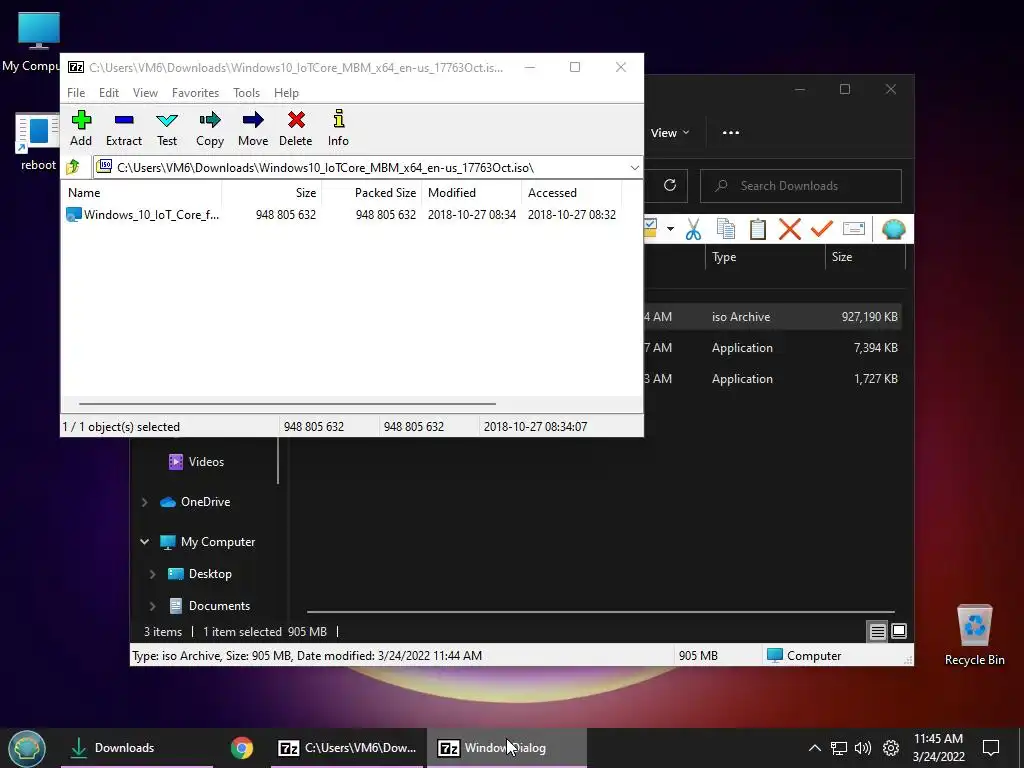Open the notification center icon
Viewport: 1024px width, 768px height.
pyautogui.click(x=991, y=748)
